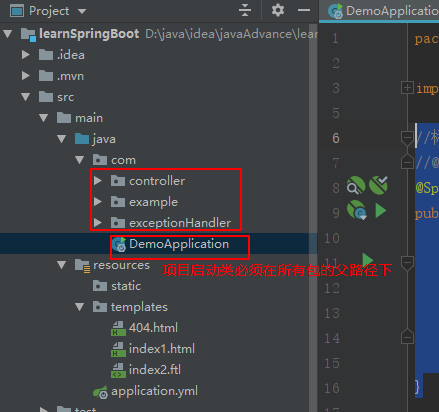Click line number 10 in the gutter
Image resolution: width=439 pixels, height=412 pixels.
click(x=332, y=238)
